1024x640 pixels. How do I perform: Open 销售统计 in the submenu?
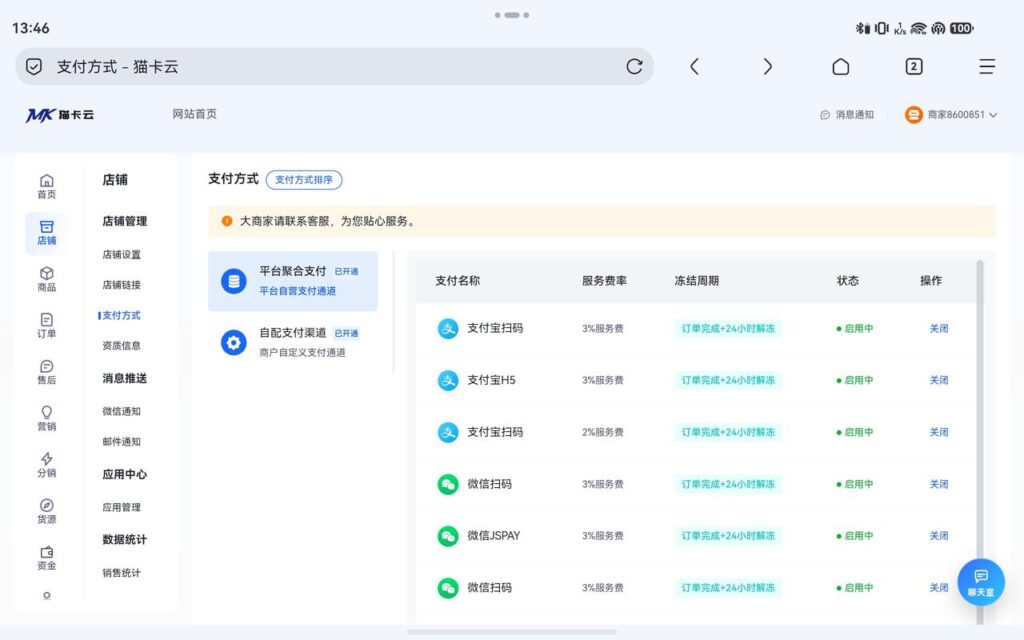(x=121, y=573)
